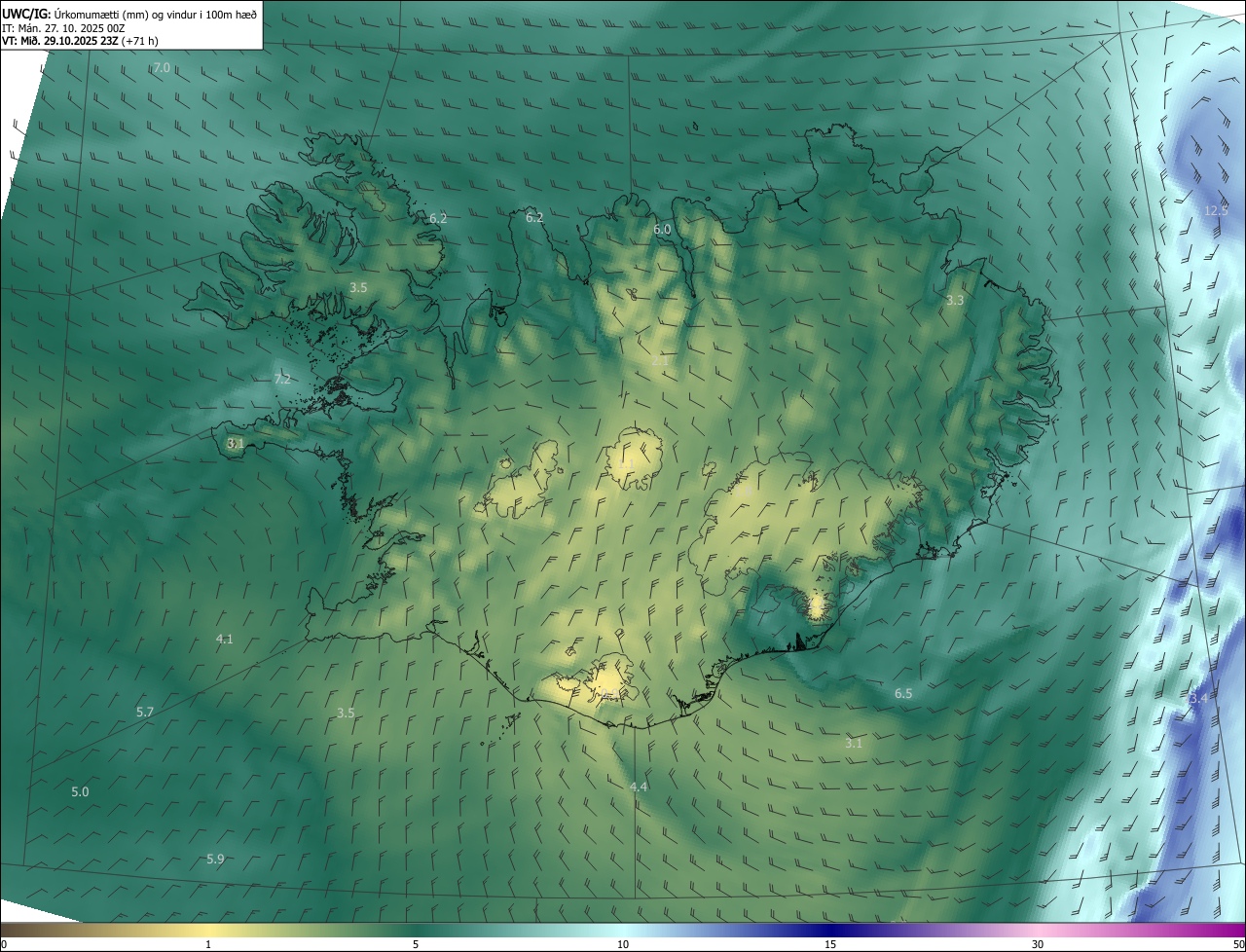The image size is (1246, 952).
Task: Click the 5 tick on the colour scale
Action: click(x=416, y=944)
